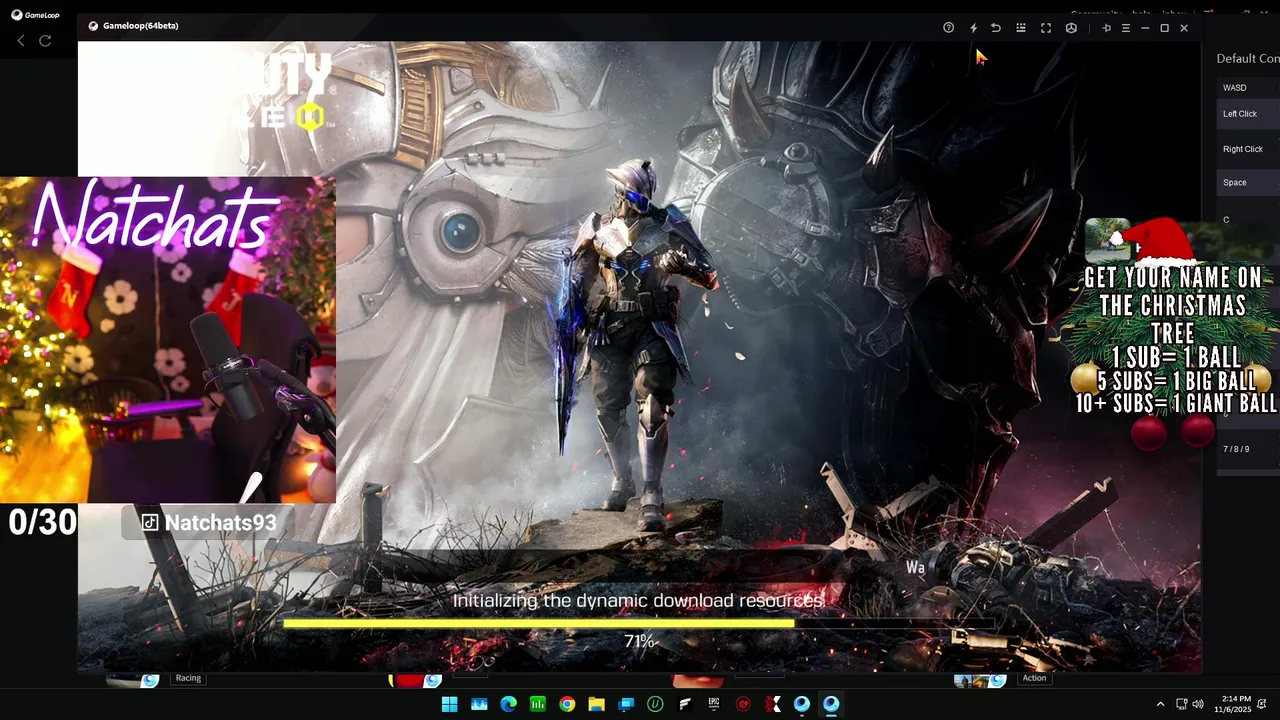Select the 7/8/9 control row
The height and width of the screenshot is (720, 1280).
click(x=1249, y=449)
